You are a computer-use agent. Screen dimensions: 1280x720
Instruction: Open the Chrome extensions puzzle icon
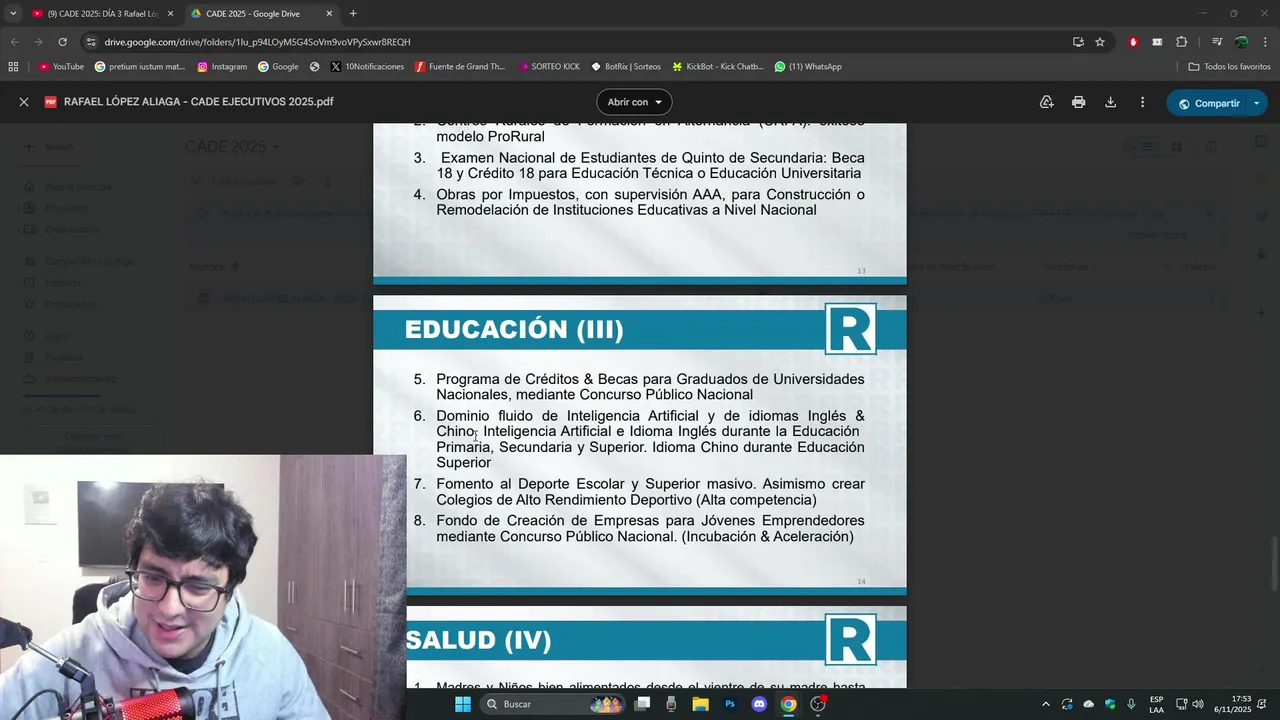(1182, 42)
